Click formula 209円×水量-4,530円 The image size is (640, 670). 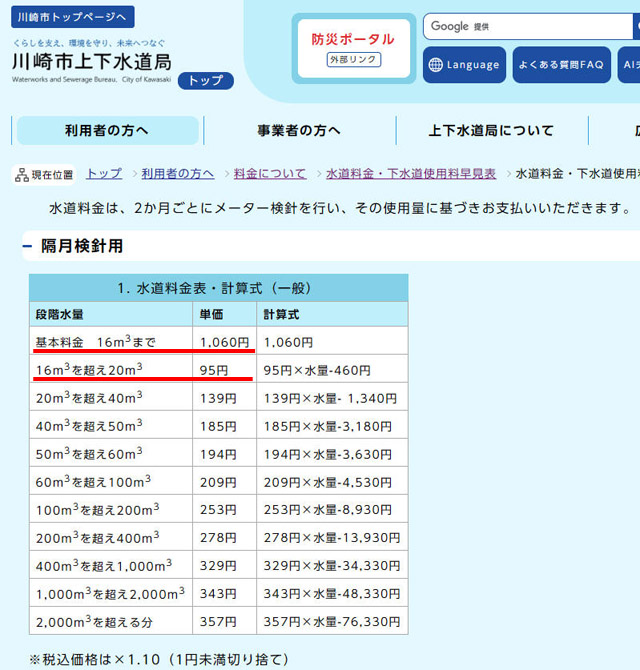(x=332, y=481)
